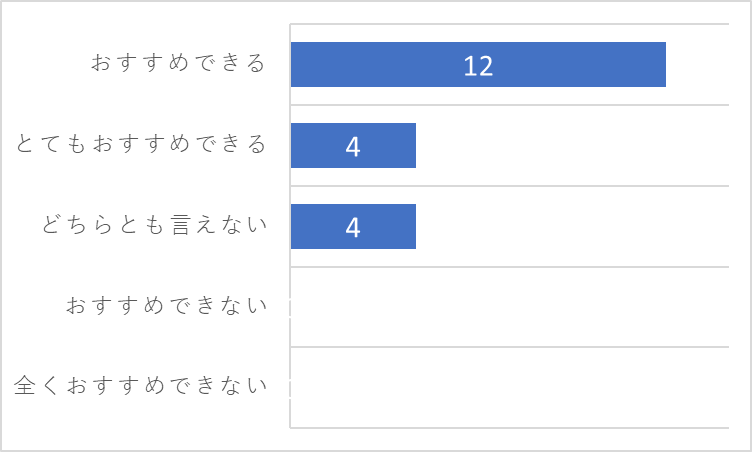Click empty plot row next to 全くおすすめできない
Image resolution: width=752 pixels, height=452 pixels.
[x=509, y=387]
